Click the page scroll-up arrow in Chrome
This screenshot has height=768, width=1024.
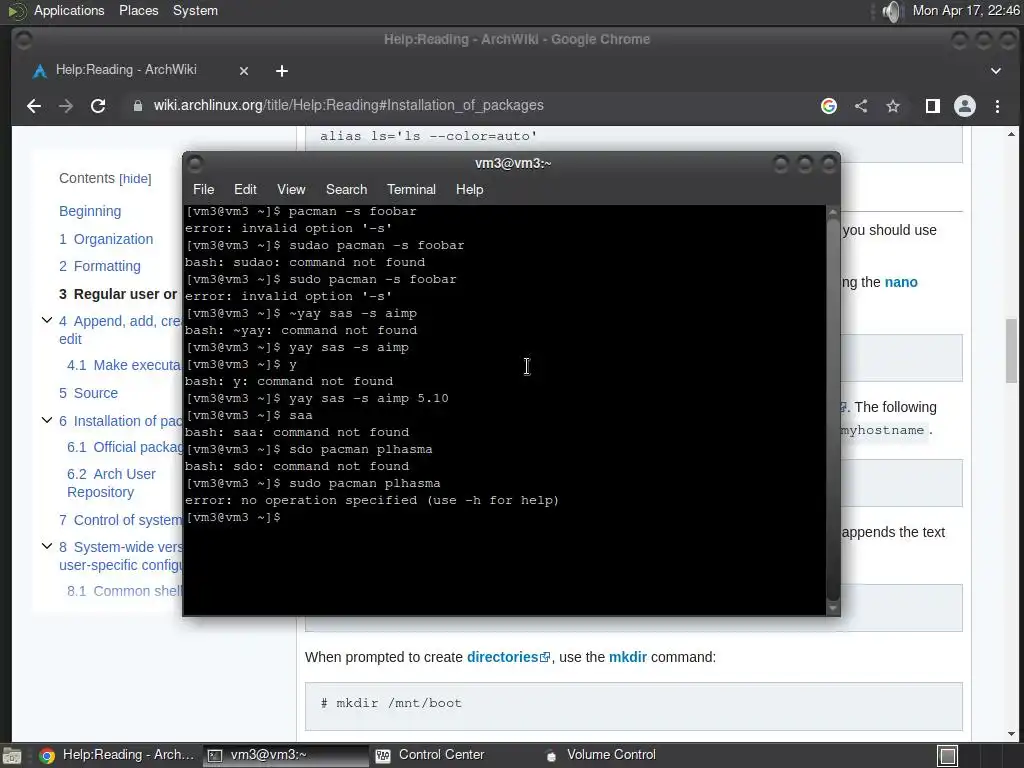point(1011,135)
